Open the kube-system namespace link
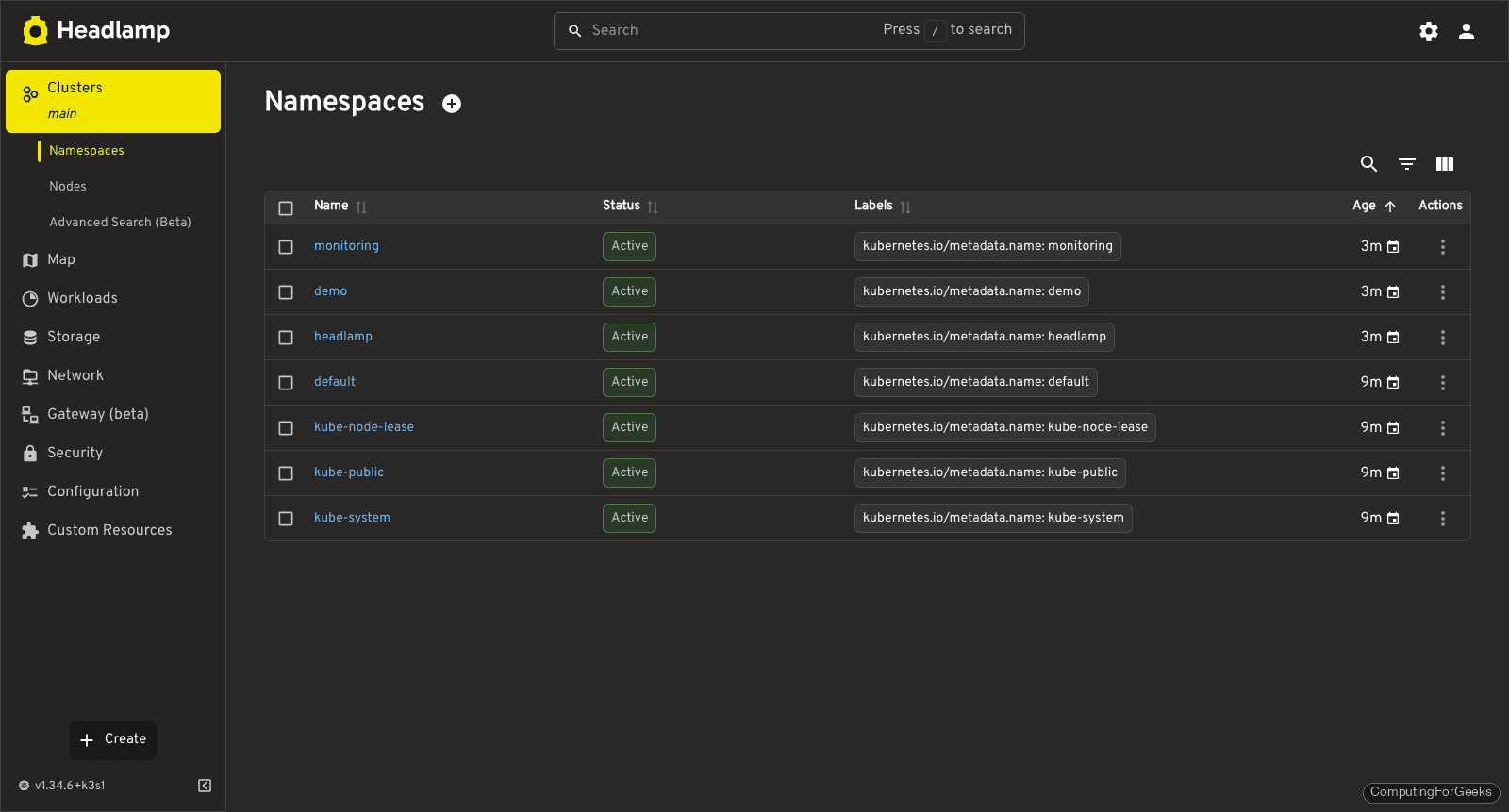1509x812 pixels. click(352, 518)
